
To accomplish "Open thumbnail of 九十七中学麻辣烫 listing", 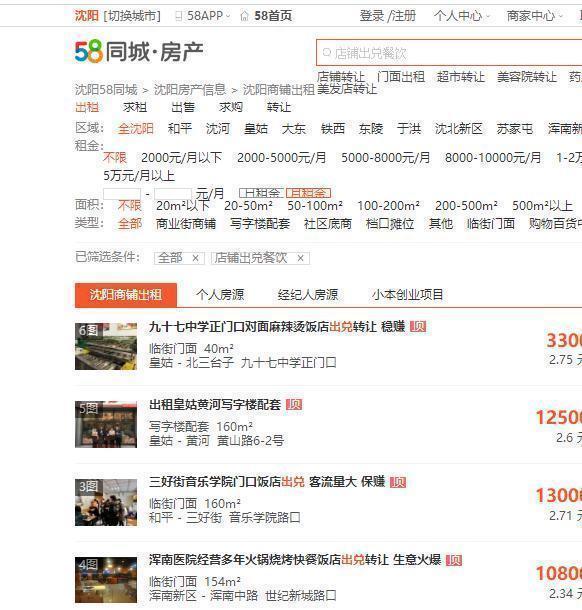I will click(106, 346).
